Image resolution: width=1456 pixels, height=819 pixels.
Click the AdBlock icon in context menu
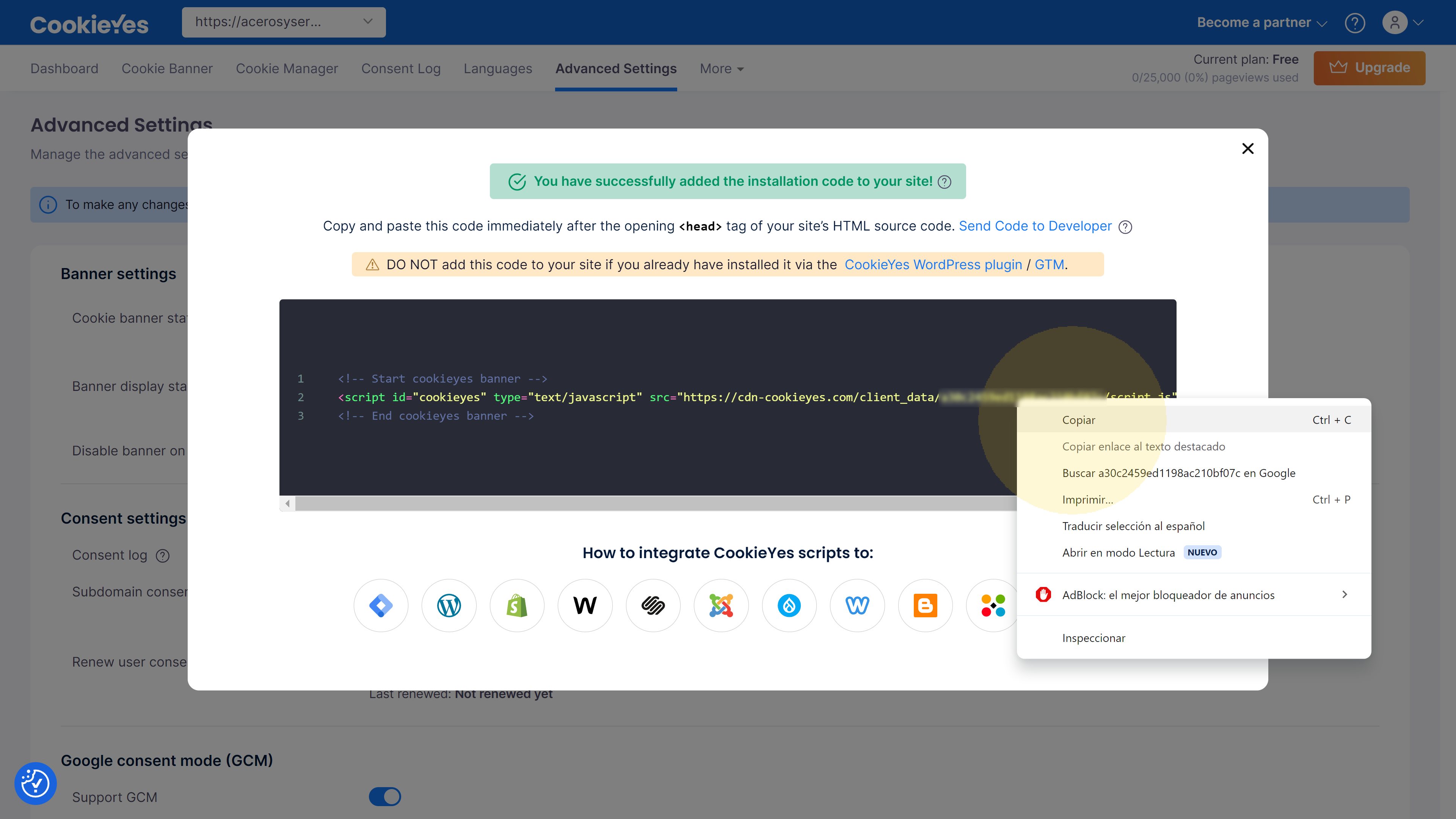pos(1043,595)
